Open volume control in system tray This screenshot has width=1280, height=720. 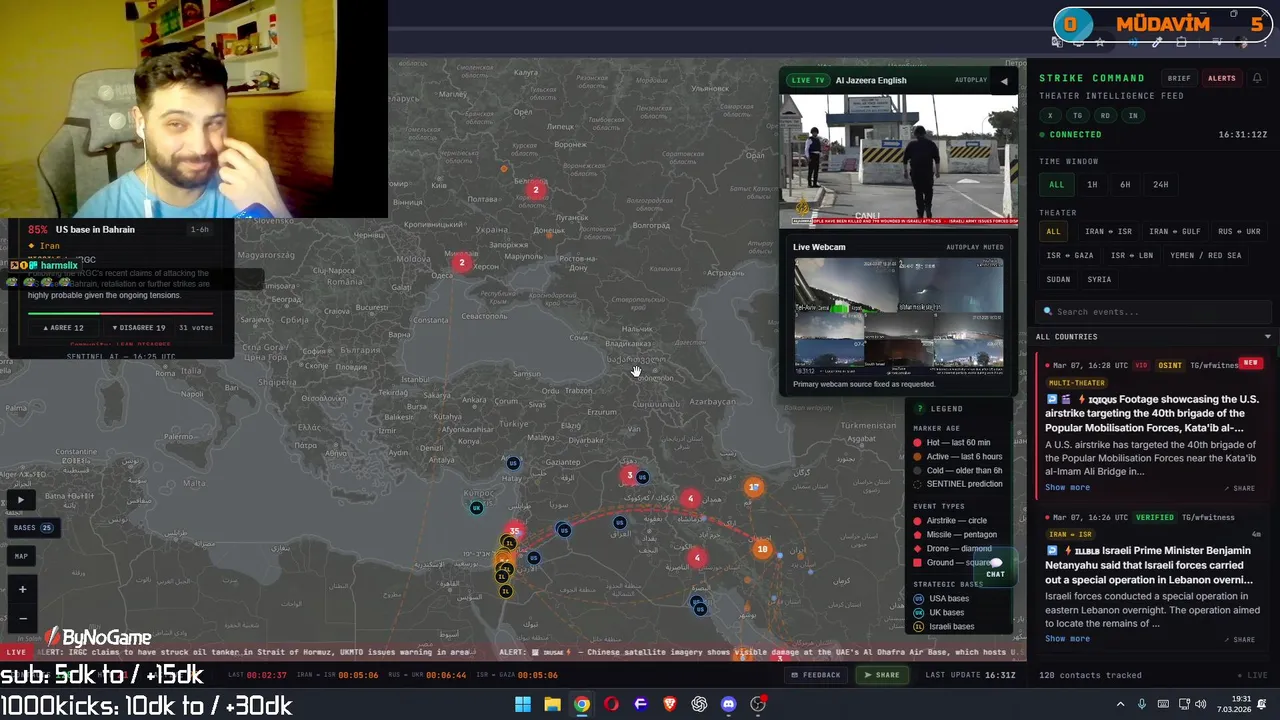click(1200, 704)
